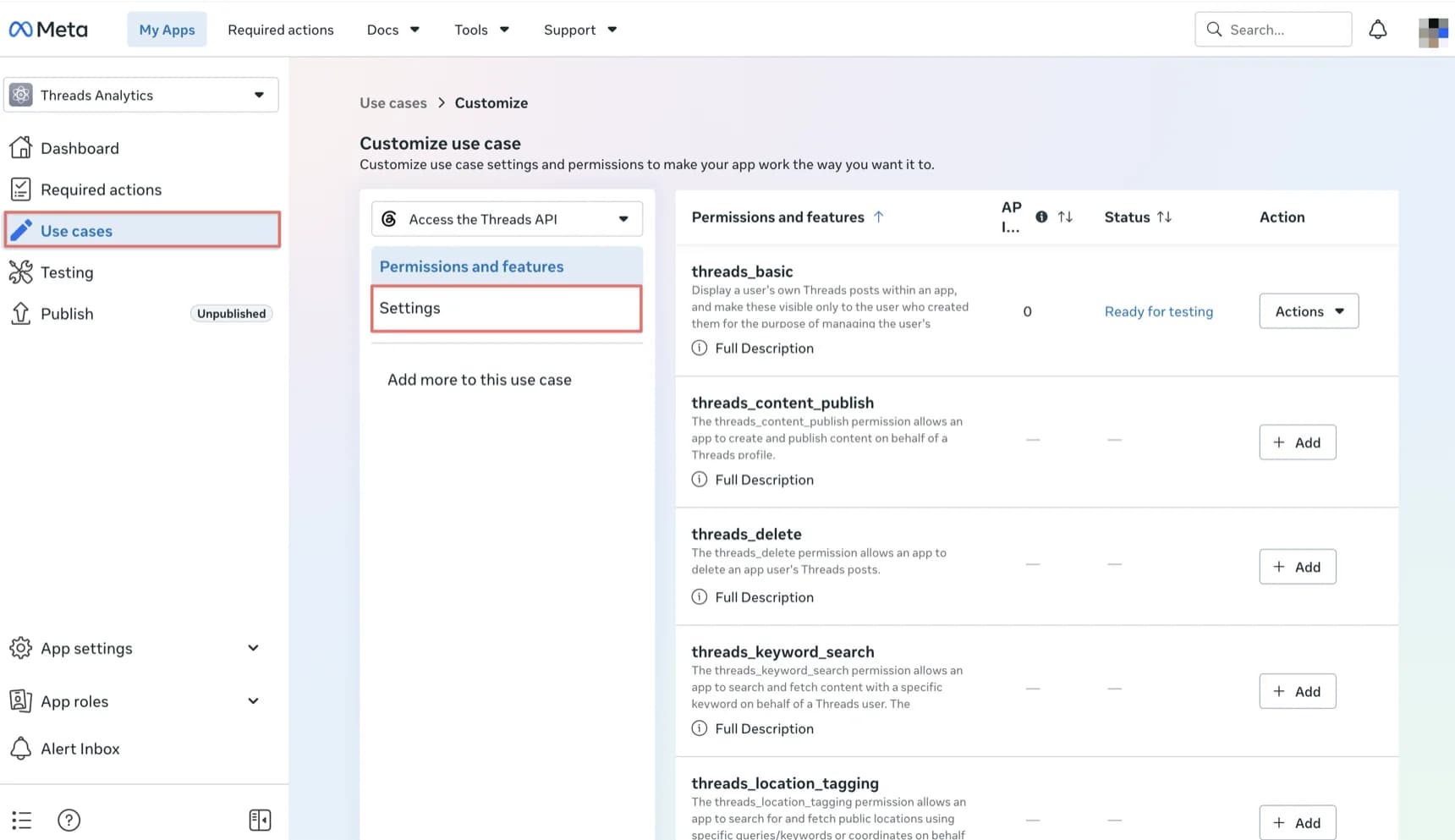Screen dimensions: 1455x840
Task: Click the threads_location_tagging permission name
Action: tap(785, 783)
